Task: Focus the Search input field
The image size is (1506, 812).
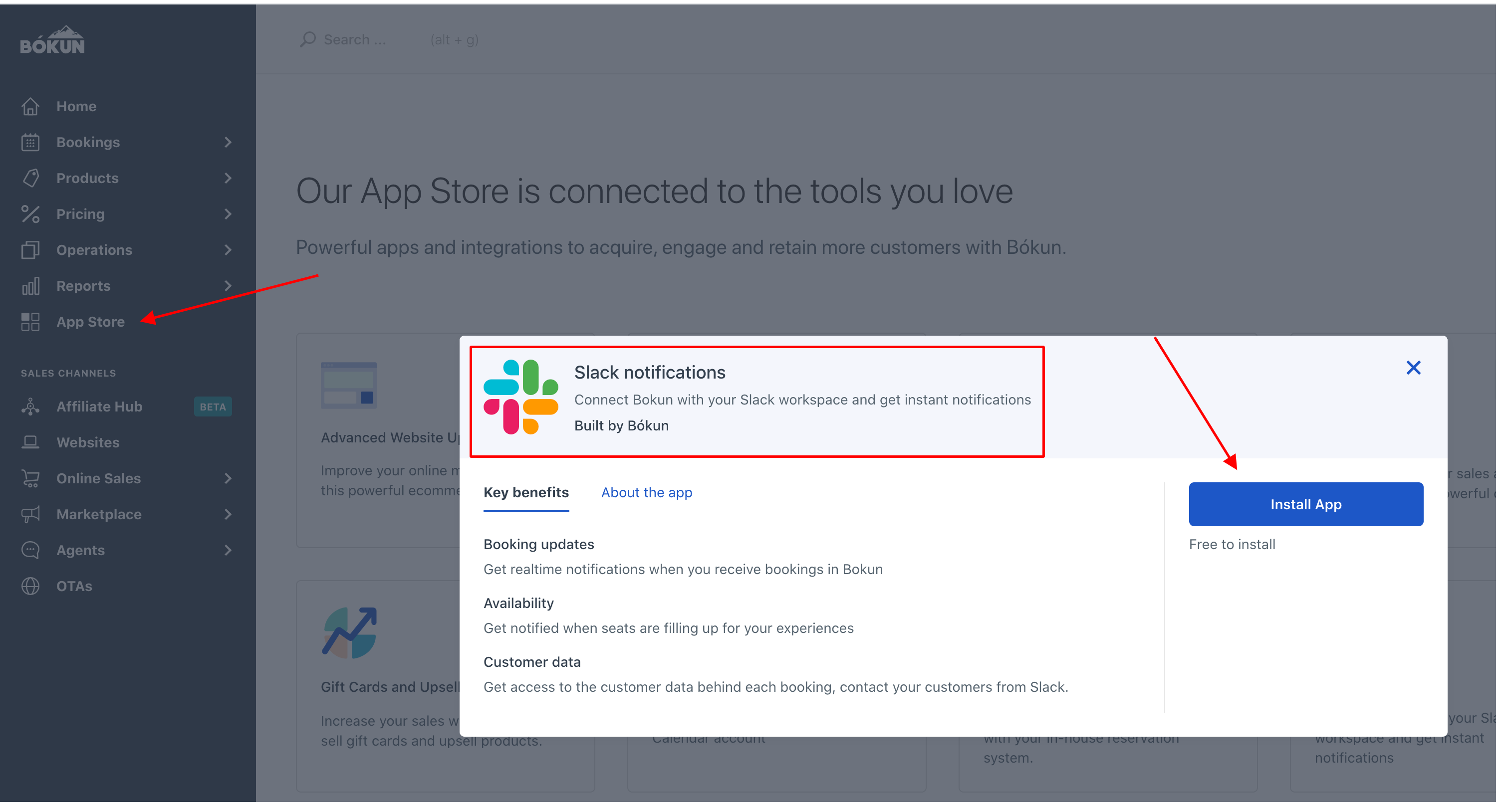Action: click(357, 40)
